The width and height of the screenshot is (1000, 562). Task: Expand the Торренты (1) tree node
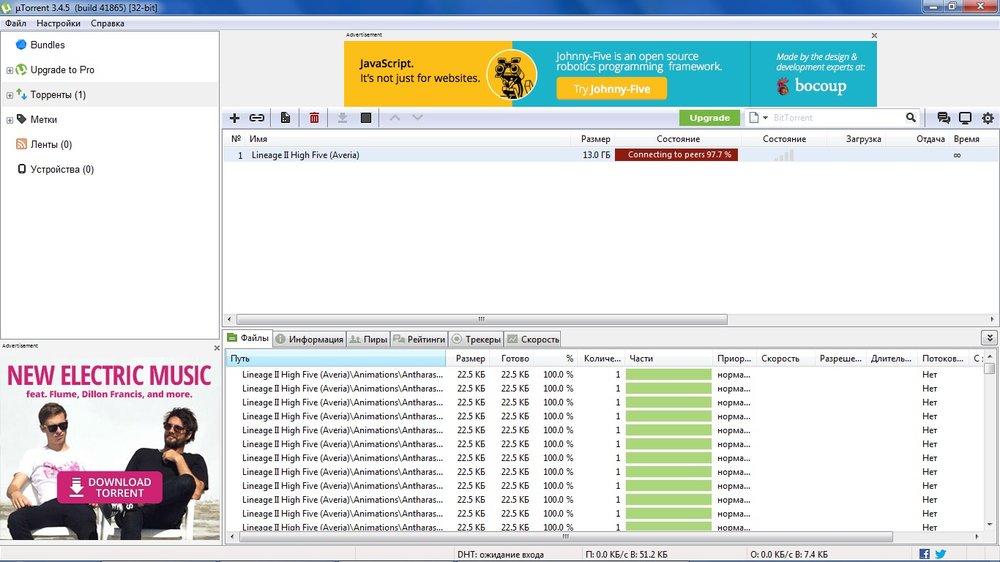coord(10,95)
